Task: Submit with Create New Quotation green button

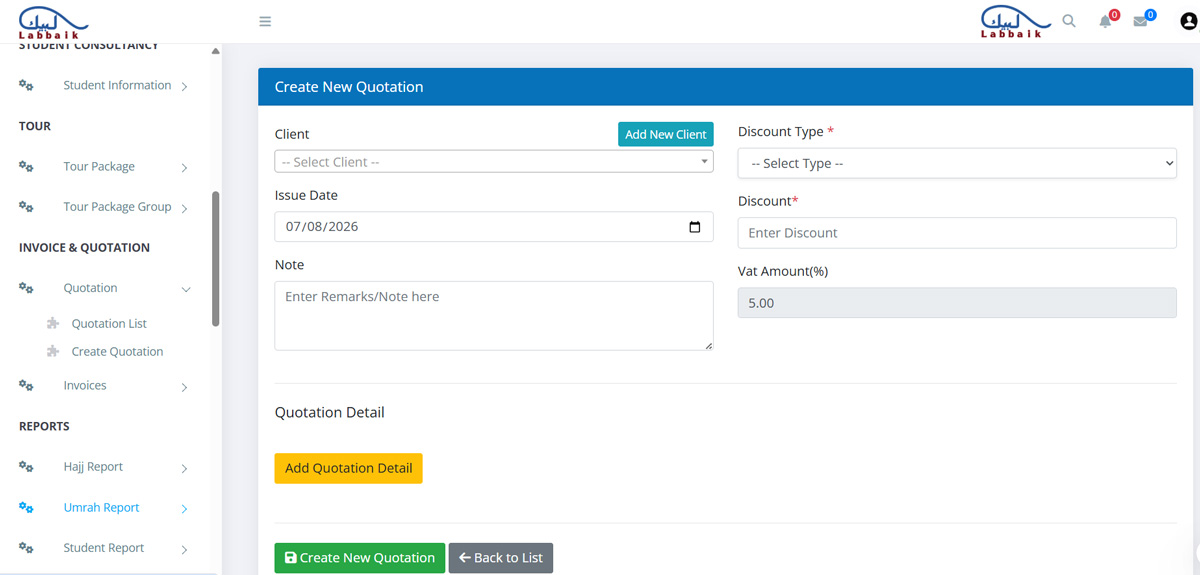Action: (x=360, y=558)
